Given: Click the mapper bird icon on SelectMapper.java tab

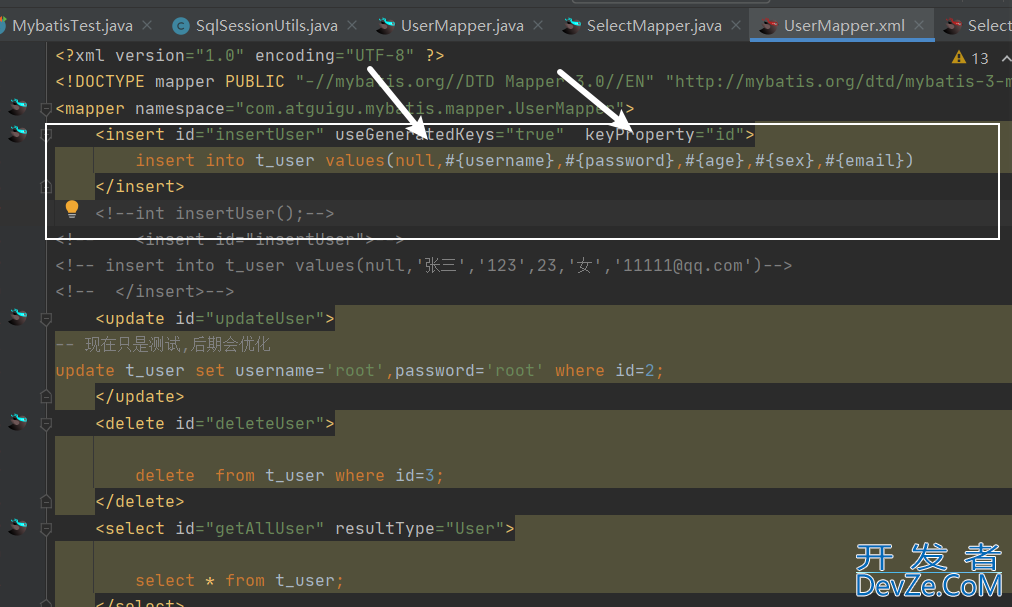Looking at the screenshot, I should pos(571,26).
